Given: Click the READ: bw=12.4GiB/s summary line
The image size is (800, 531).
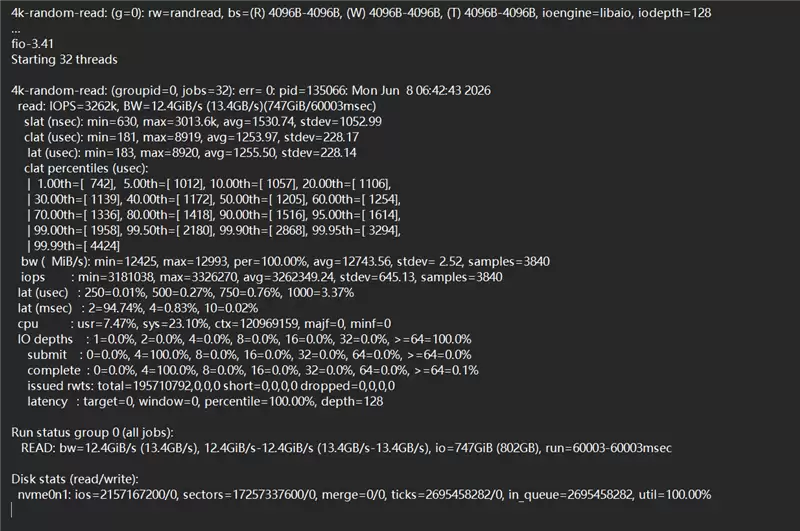Looking at the screenshot, I should pos(346,448).
